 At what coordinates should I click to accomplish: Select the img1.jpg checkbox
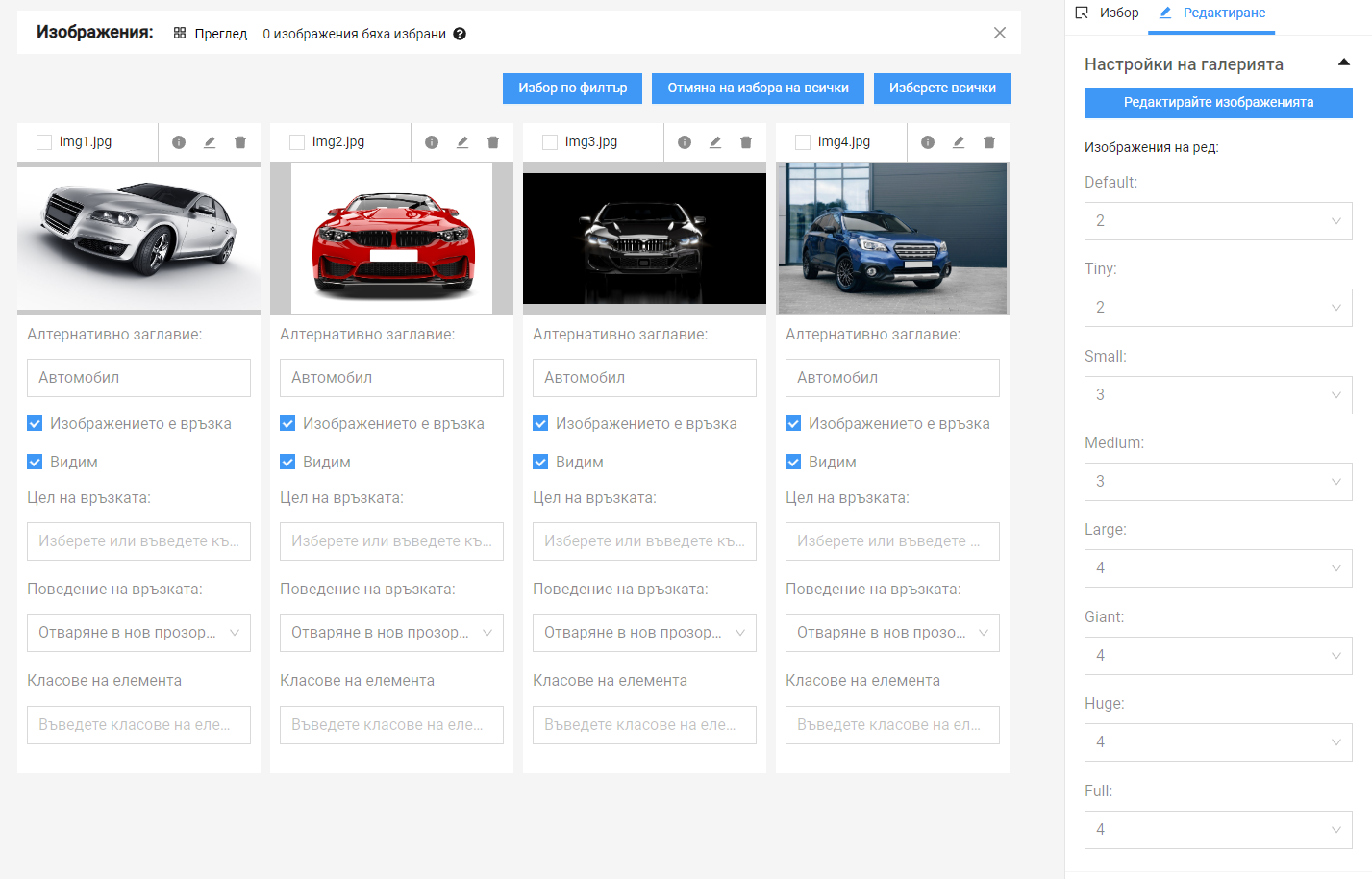tap(44, 142)
